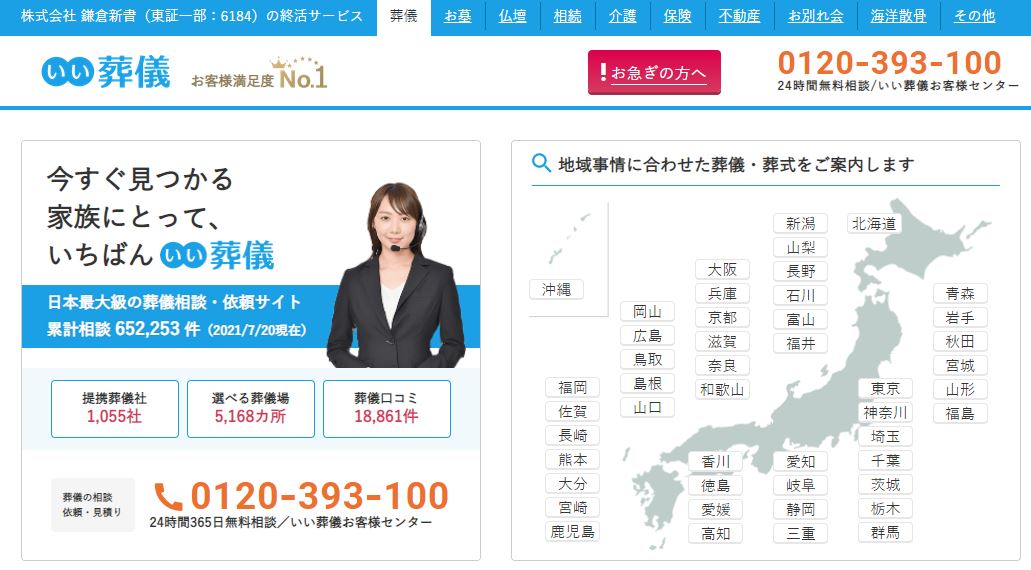Select 鳥取 prefecture
1031x570 pixels.
(x=647, y=360)
